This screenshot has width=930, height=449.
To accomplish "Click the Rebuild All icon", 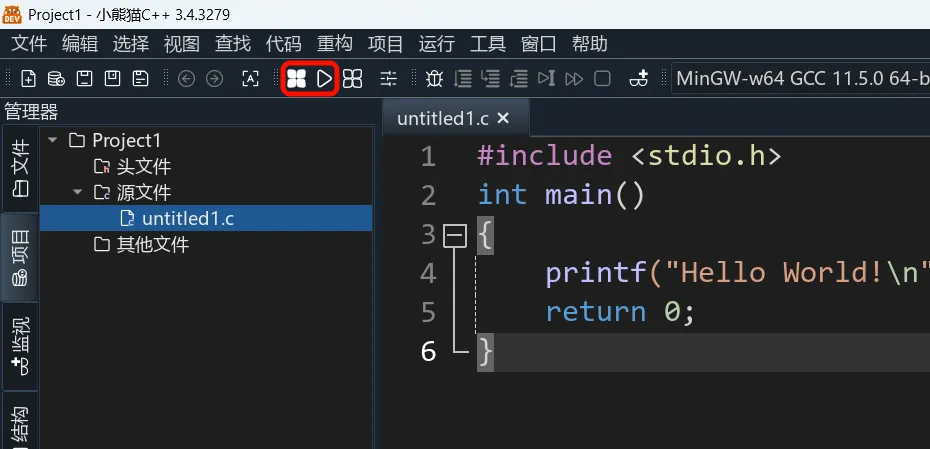I will (352, 78).
